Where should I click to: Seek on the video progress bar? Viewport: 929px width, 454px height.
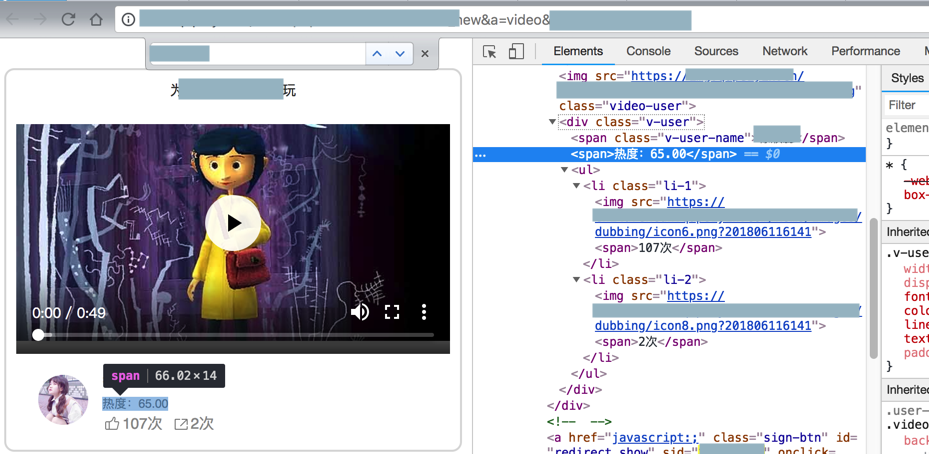point(233,335)
